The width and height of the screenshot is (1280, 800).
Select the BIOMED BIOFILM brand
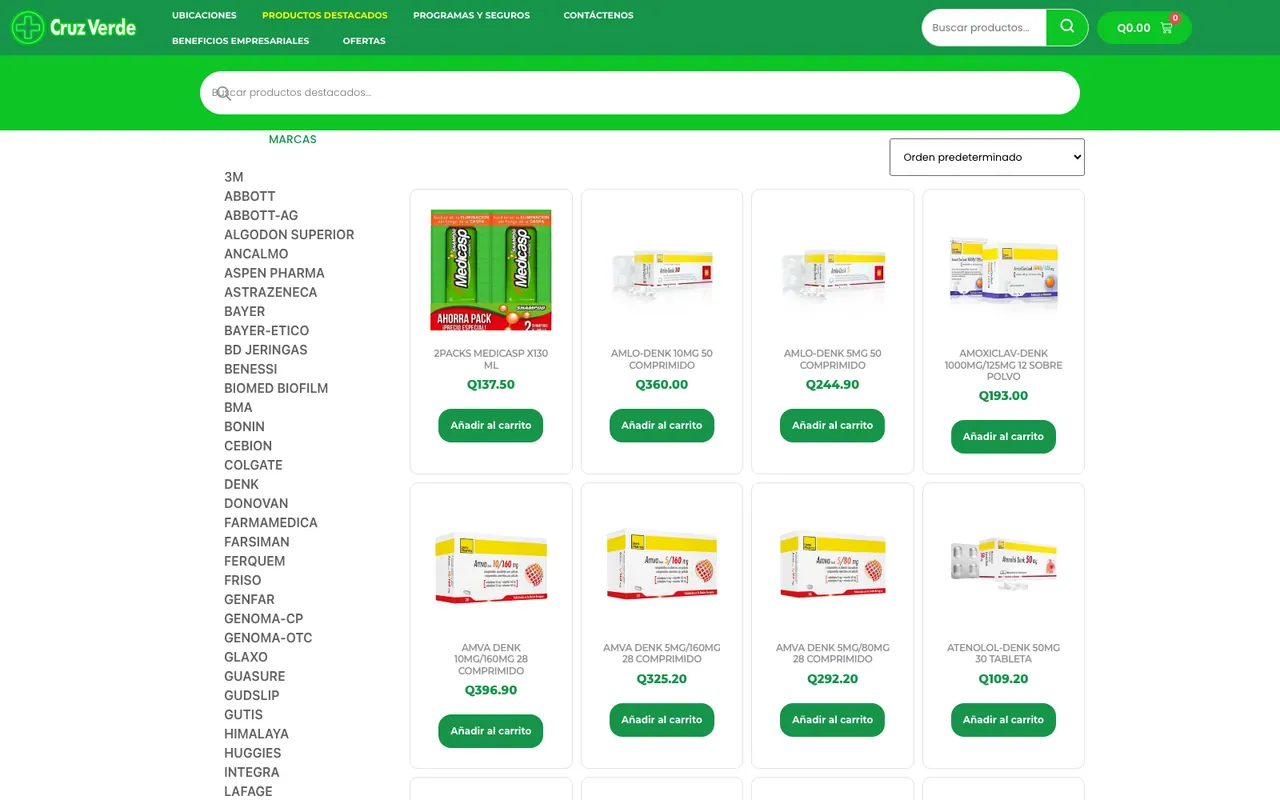tap(276, 388)
